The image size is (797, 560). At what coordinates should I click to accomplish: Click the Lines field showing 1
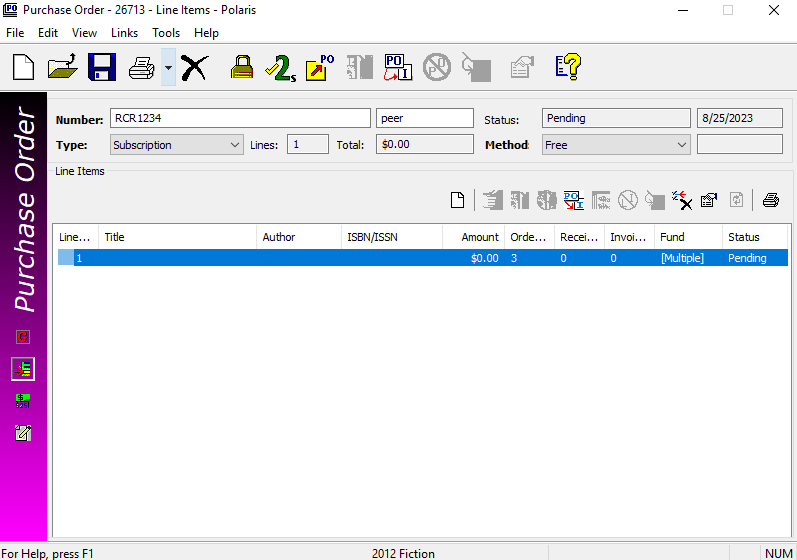coord(308,144)
